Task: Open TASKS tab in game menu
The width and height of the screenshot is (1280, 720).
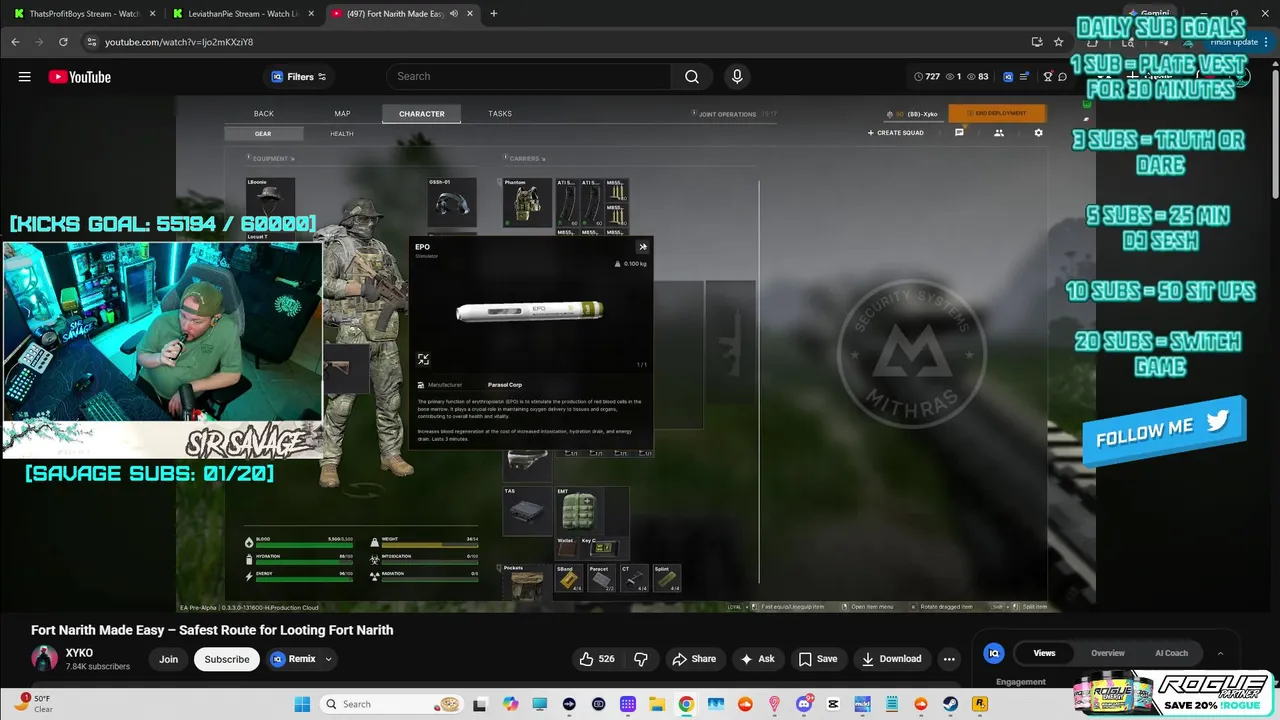Action: [x=500, y=114]
